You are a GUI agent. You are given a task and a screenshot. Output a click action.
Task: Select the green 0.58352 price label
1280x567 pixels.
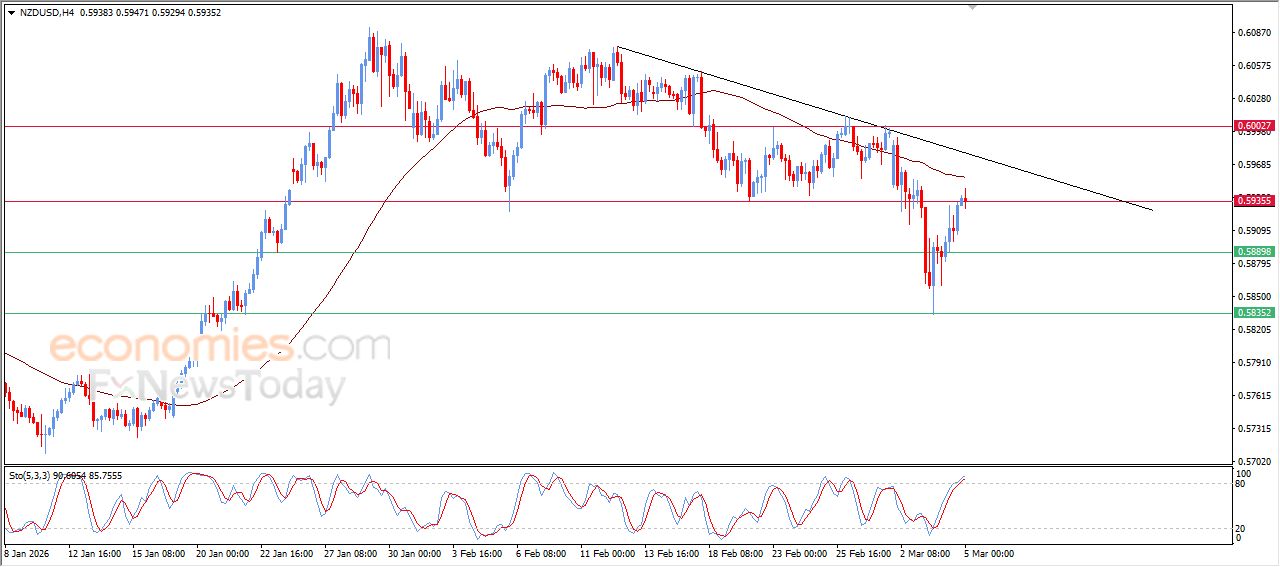click(1254, 313)
